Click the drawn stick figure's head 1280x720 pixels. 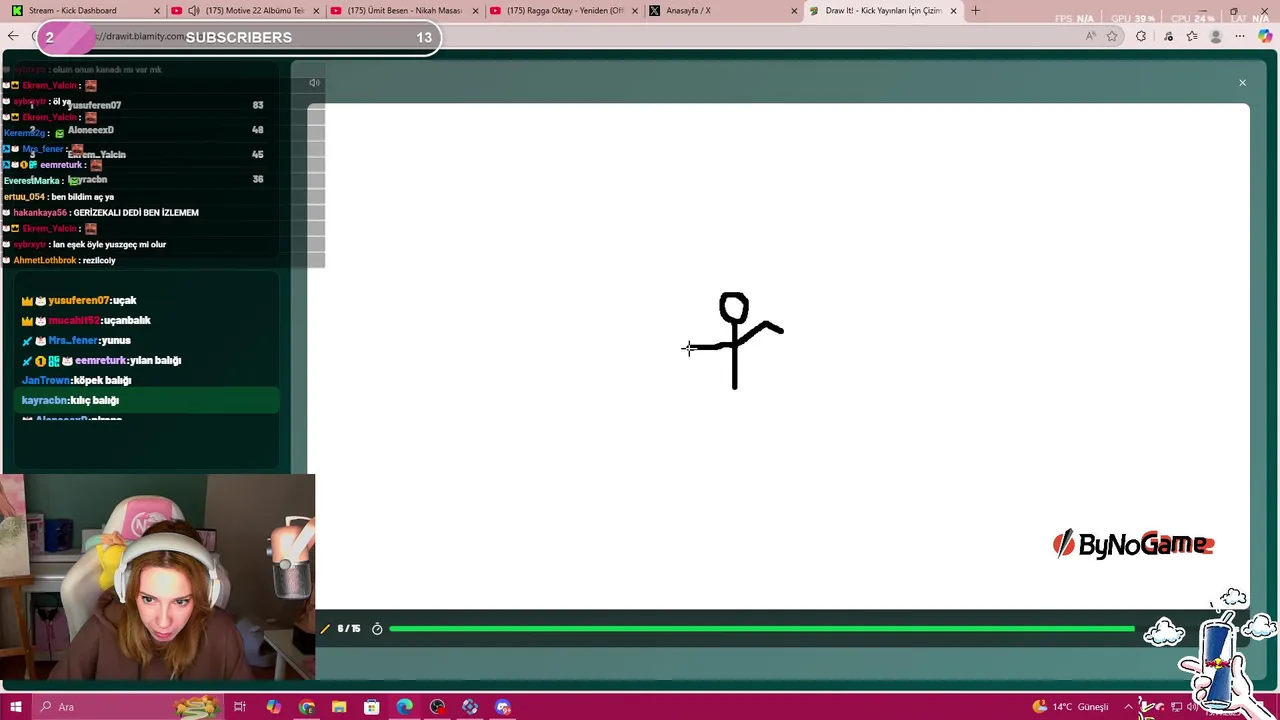tap(734, 308)
